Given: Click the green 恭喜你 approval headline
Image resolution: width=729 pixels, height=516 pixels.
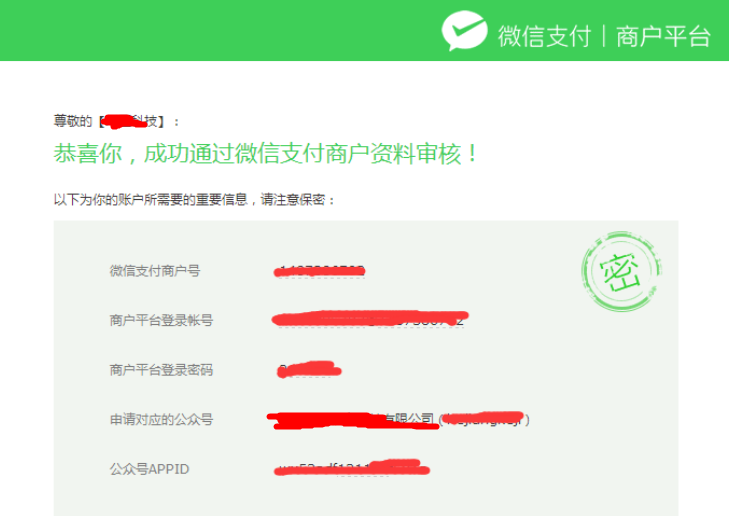Looking at the screenshot, I should (265, 153).
